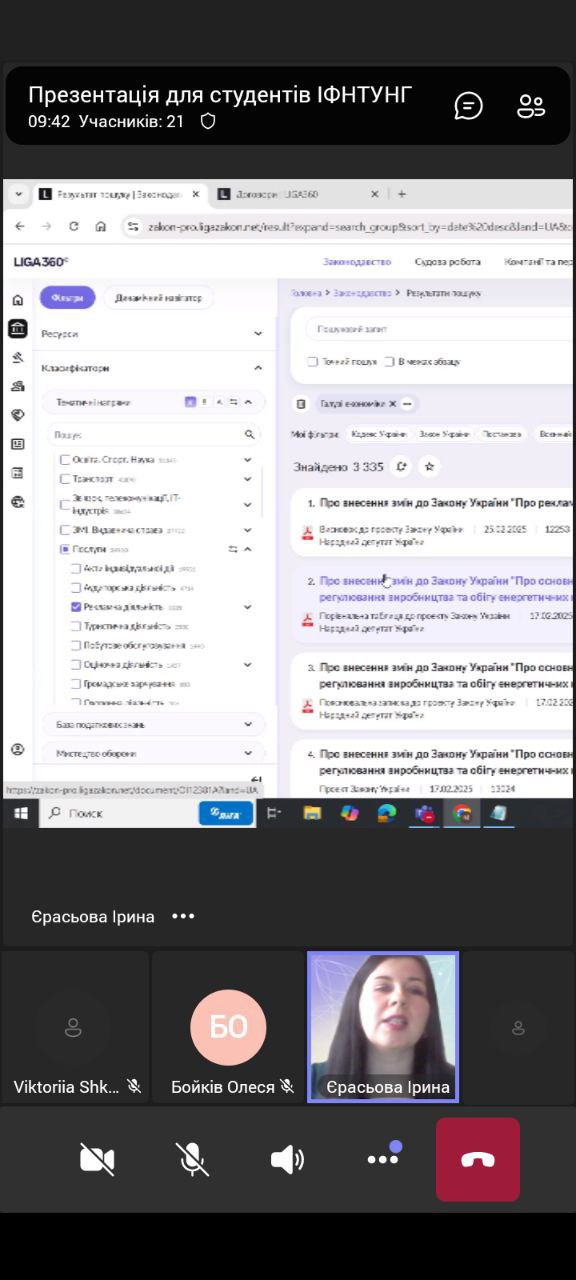Apply the Закон України quick filter
The height and width of the screenshot is (1280, 576).
443,434
